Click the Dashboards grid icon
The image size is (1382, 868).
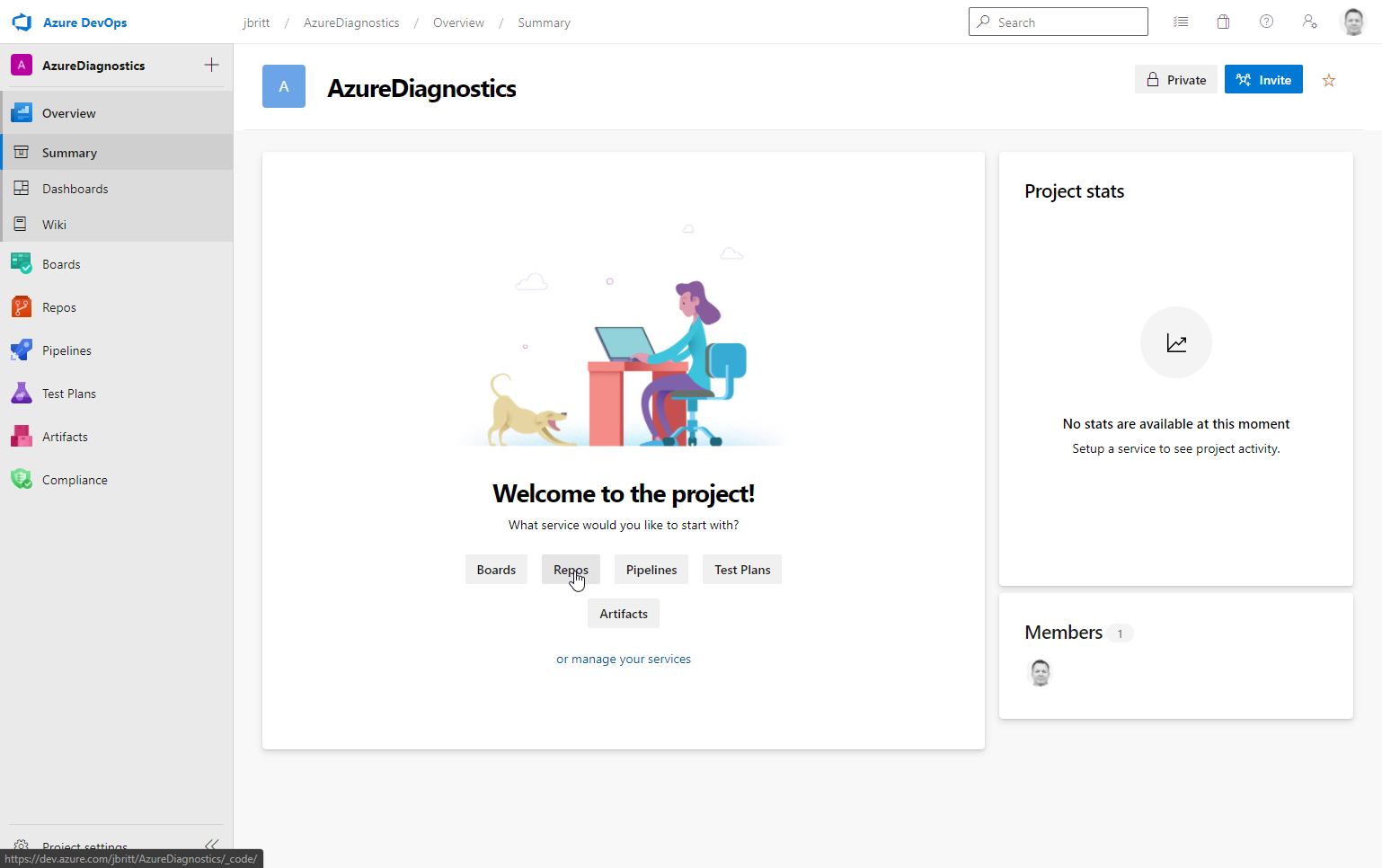22,189
